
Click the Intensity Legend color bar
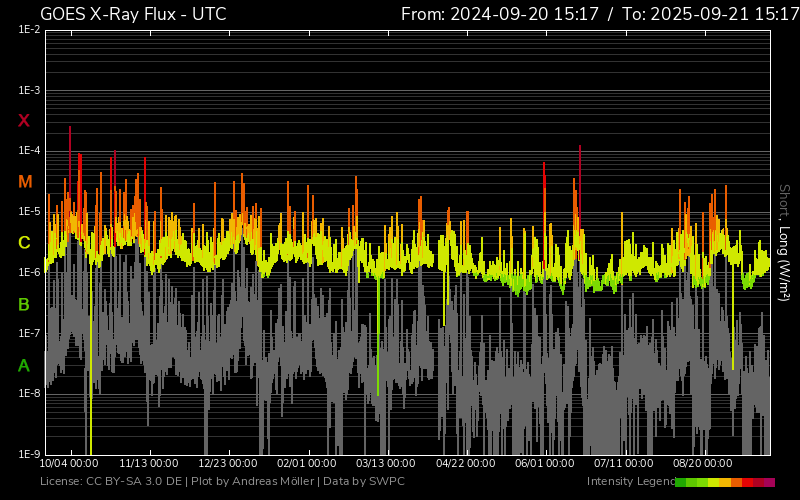[x=724, y=482]
